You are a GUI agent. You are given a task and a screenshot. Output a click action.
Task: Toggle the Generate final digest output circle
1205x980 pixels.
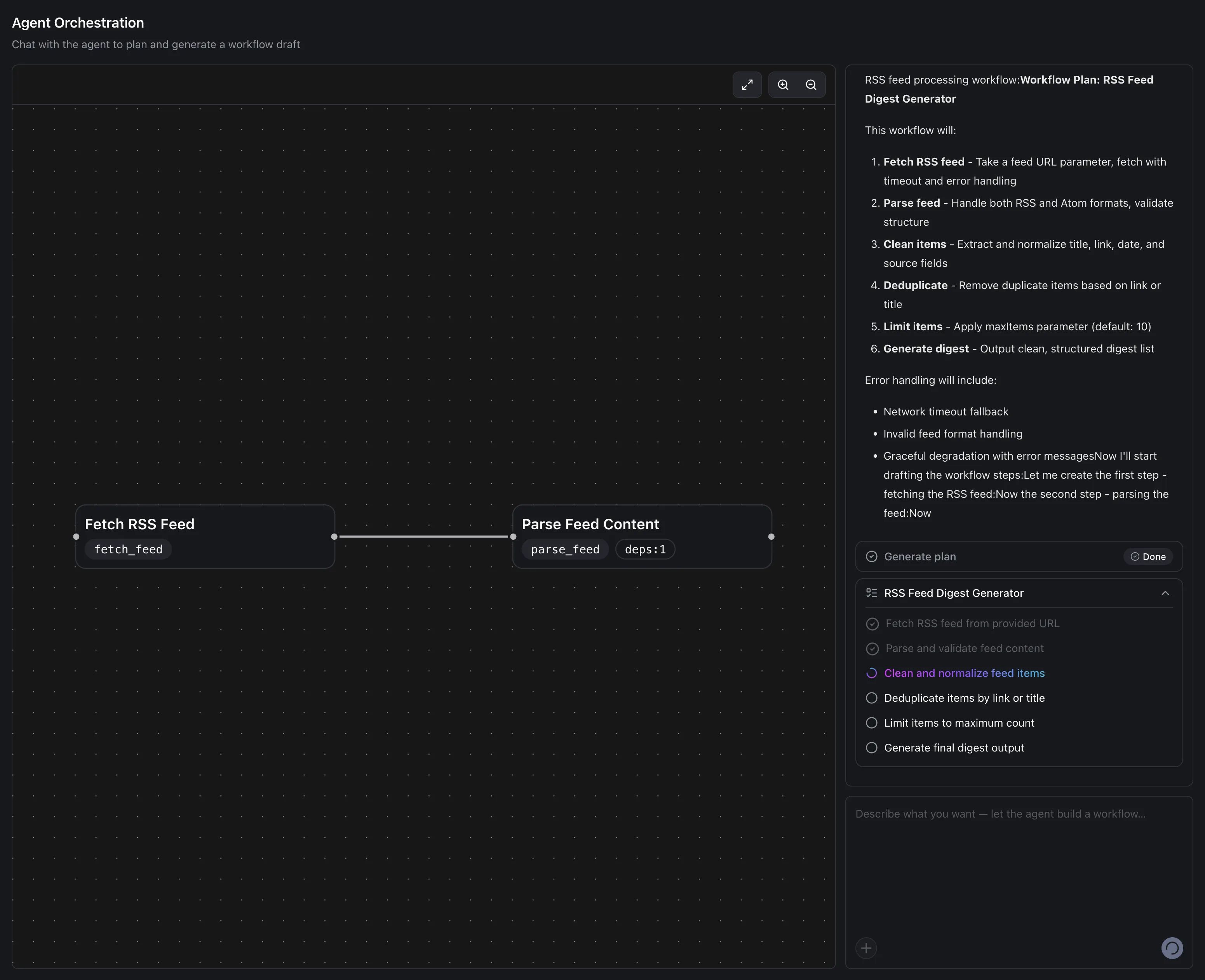click(871, 747)
